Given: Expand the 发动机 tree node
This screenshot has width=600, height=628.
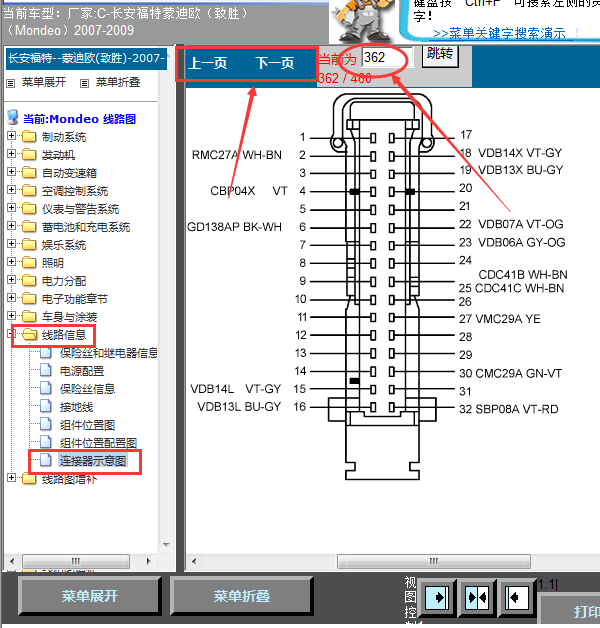Looking at the screenshot, I should pos(12,154).
